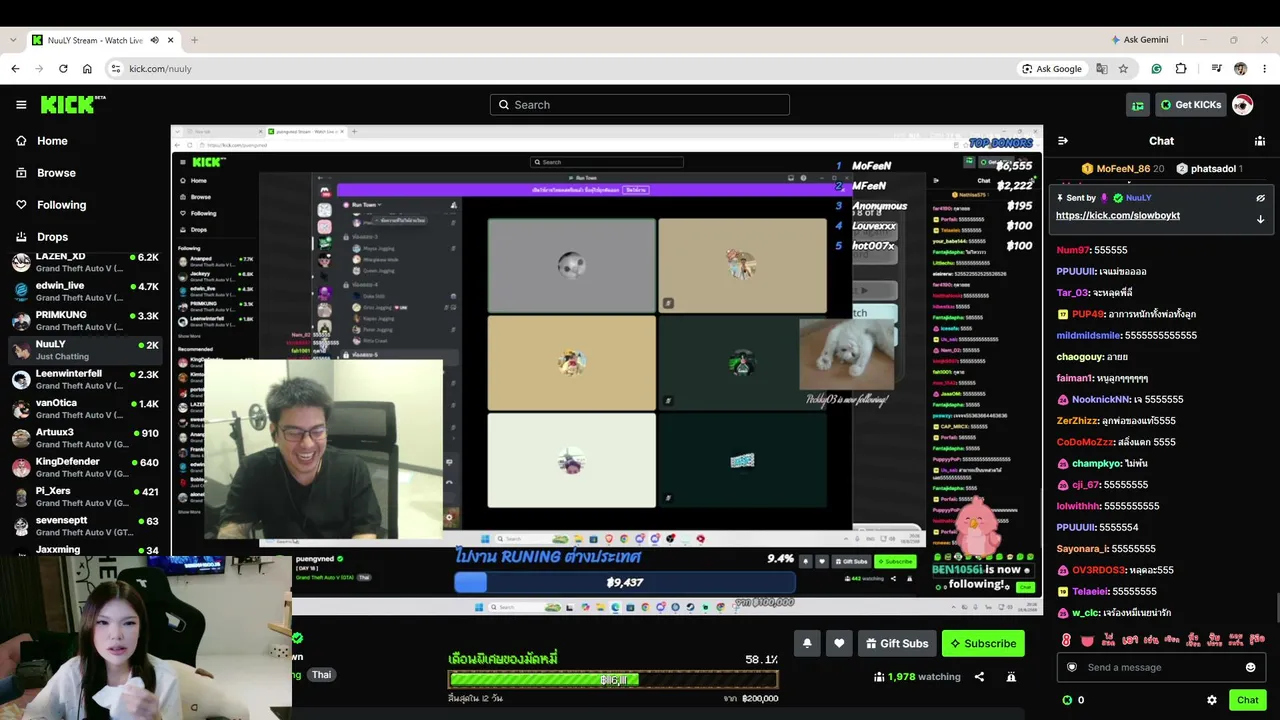The height and width of the screenshot is (720, 1280).
Task: Collapse the chat panel with arrow icon
Action: click(x=1063, y=141)
